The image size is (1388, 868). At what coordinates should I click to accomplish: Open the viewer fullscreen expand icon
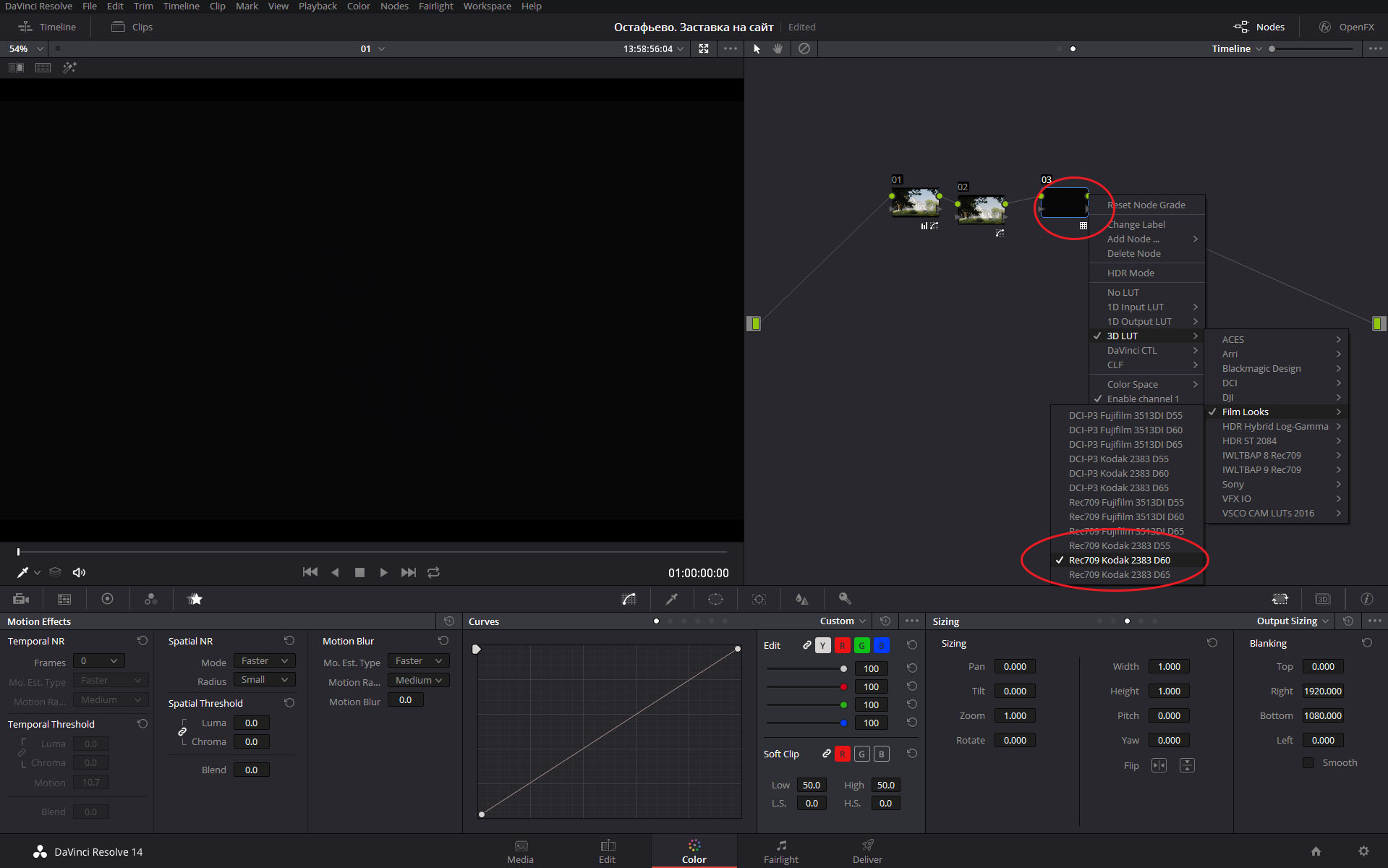pyautogui.click(x=704, y=48)
